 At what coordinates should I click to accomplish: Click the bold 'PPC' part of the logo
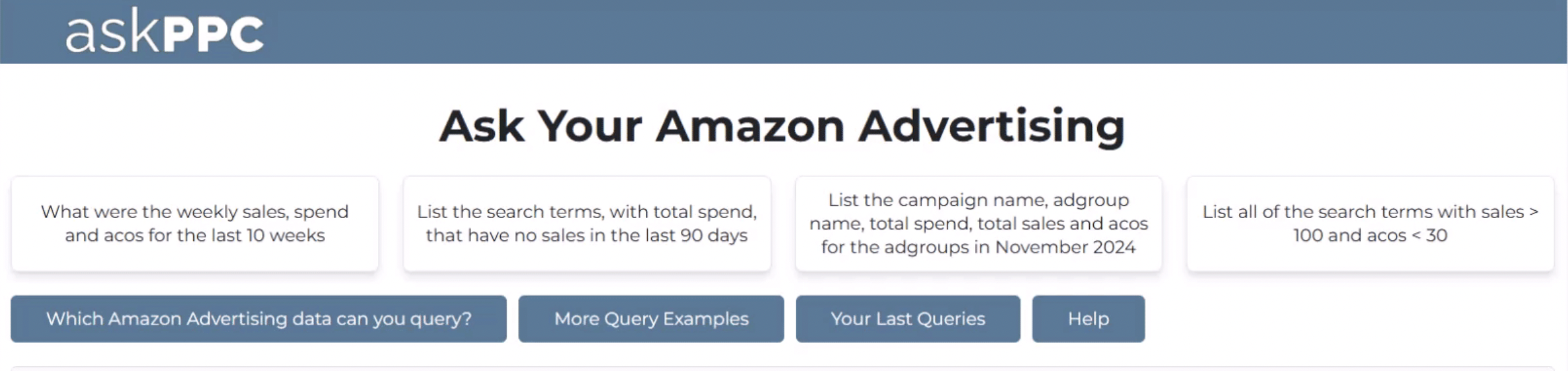coord(213,33)
